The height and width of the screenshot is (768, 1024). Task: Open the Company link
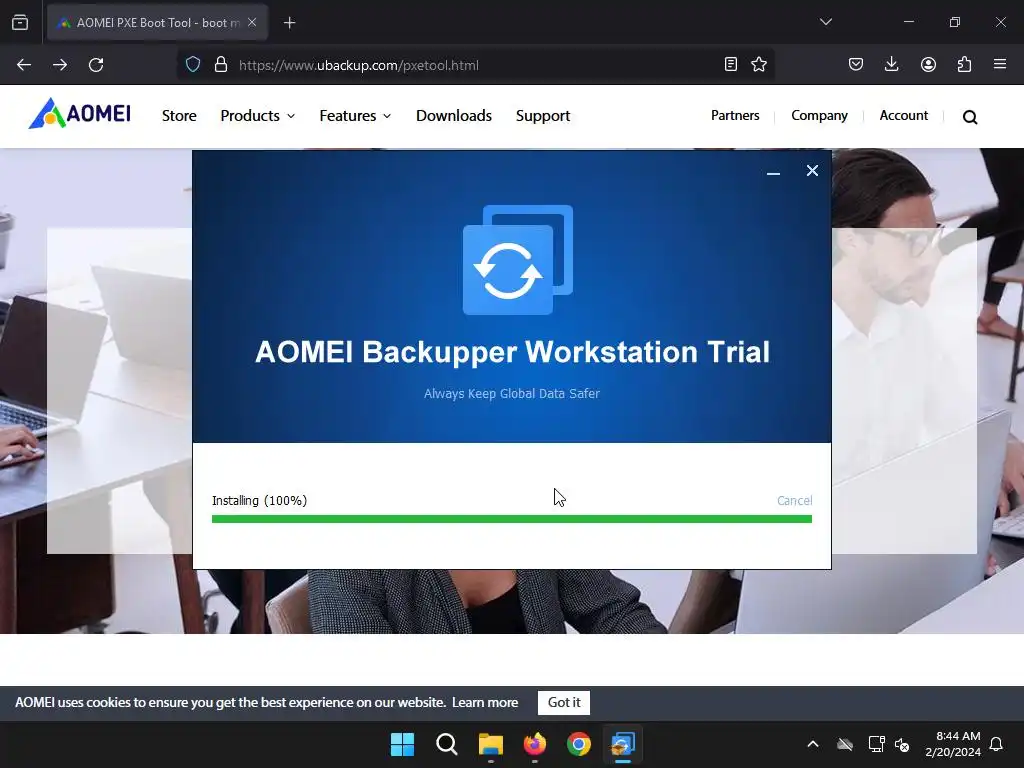[x=819, y=116]
